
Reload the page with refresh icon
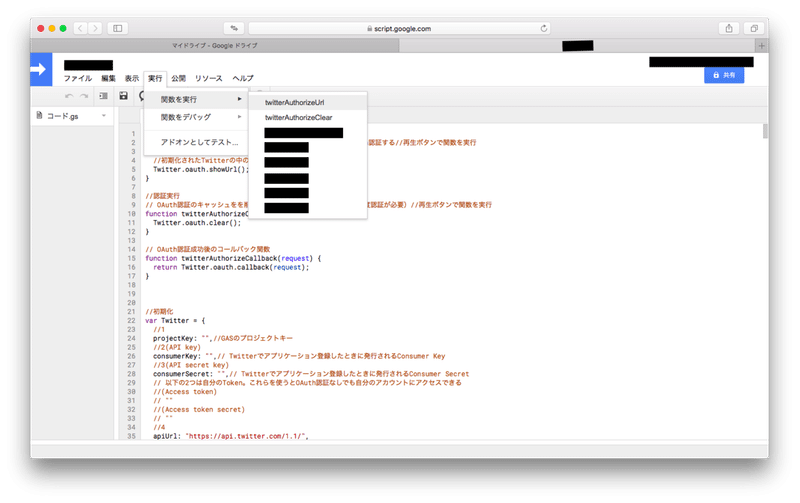coord(544,29)
